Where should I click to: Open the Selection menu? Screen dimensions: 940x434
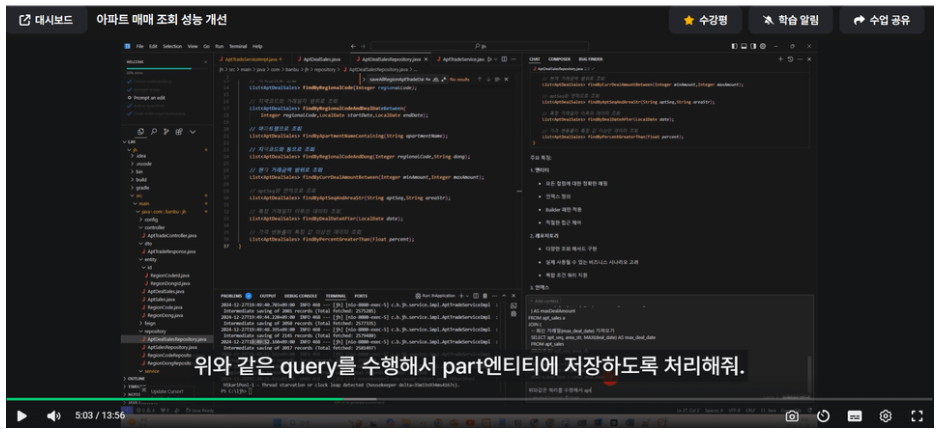[172, 46]
